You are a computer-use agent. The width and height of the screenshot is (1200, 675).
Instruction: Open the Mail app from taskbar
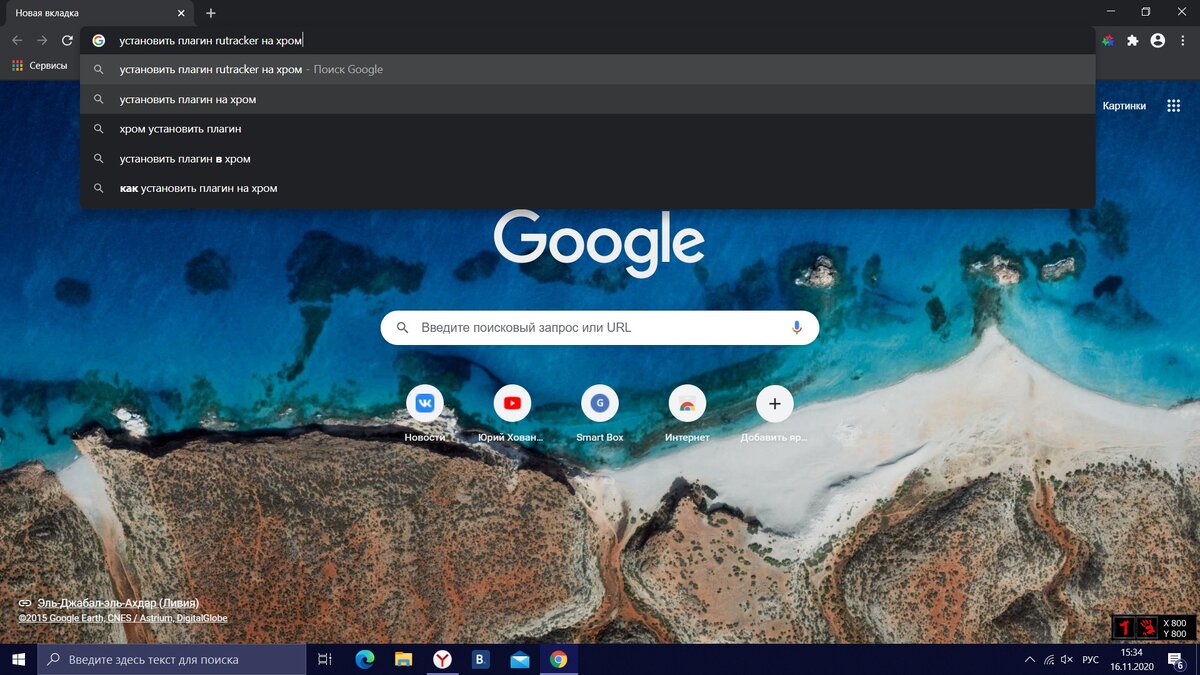click(520, 660)
